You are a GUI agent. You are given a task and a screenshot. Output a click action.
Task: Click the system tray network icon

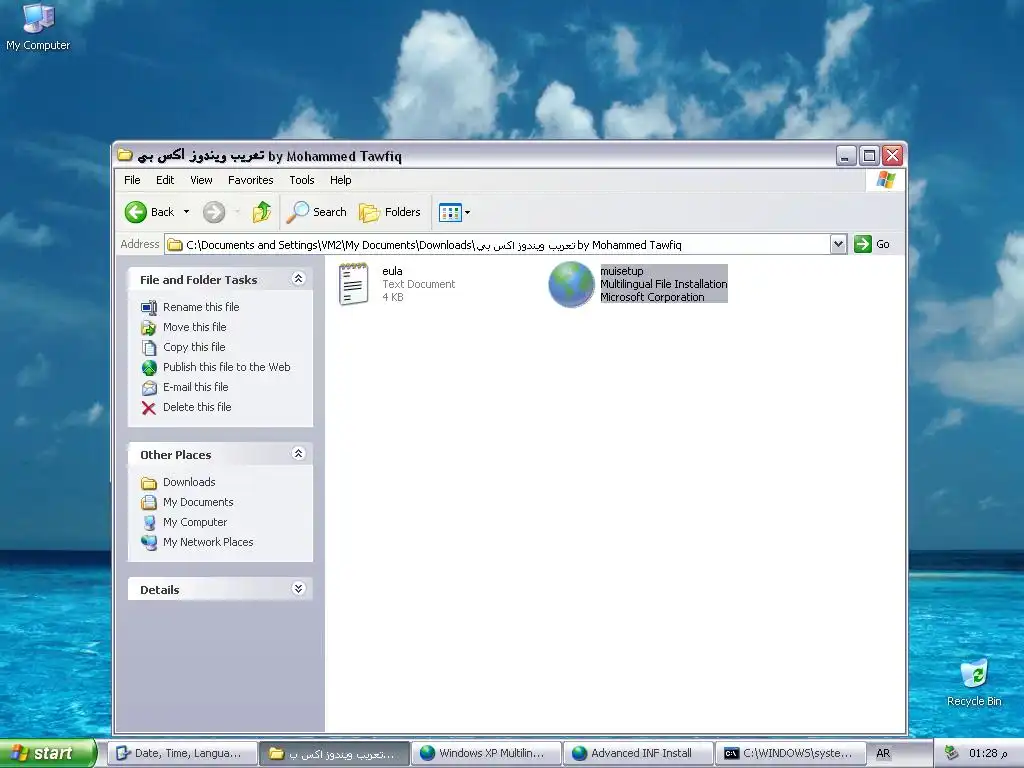point(952,753)
